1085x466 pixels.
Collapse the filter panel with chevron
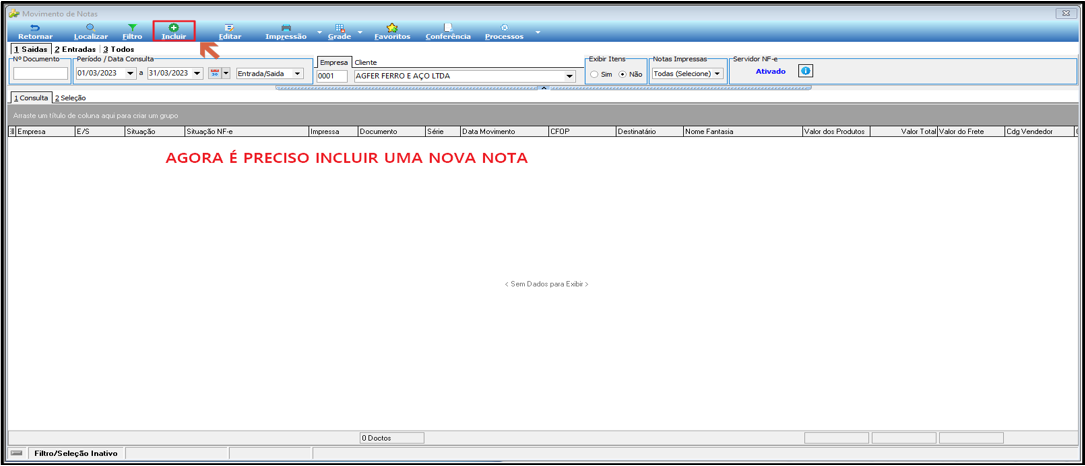544,88
